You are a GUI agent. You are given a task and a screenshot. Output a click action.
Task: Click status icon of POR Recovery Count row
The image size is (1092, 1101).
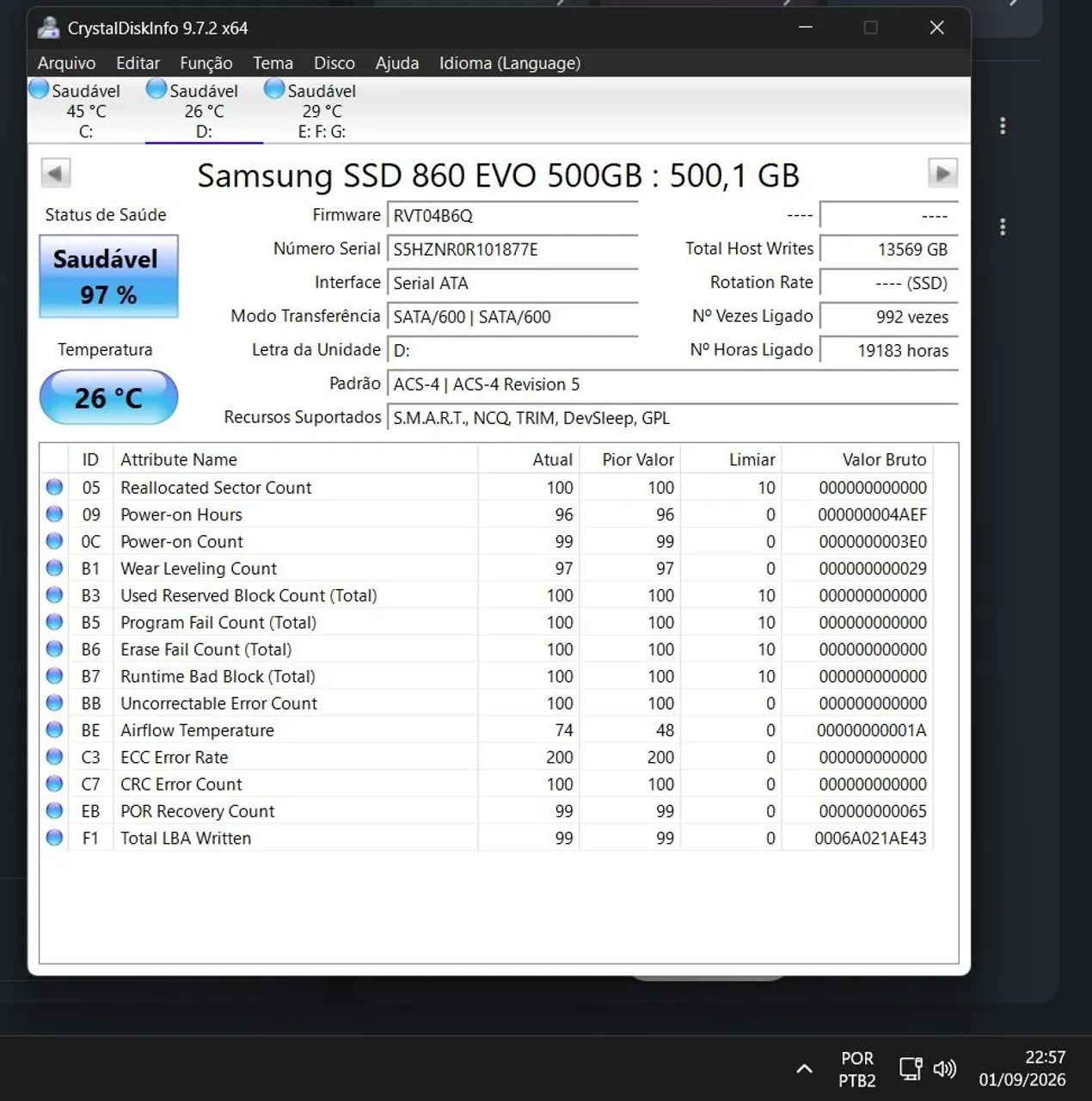[54, 810]
